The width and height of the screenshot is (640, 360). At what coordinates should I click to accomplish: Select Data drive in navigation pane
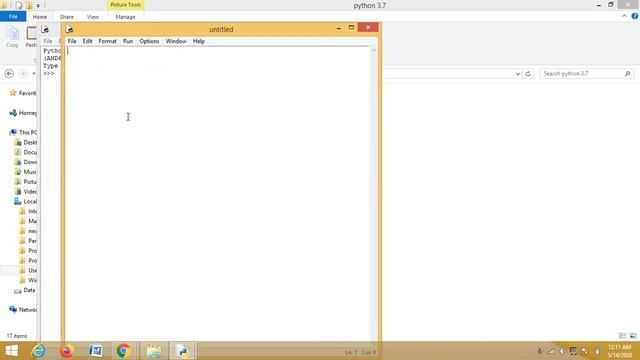25,290
